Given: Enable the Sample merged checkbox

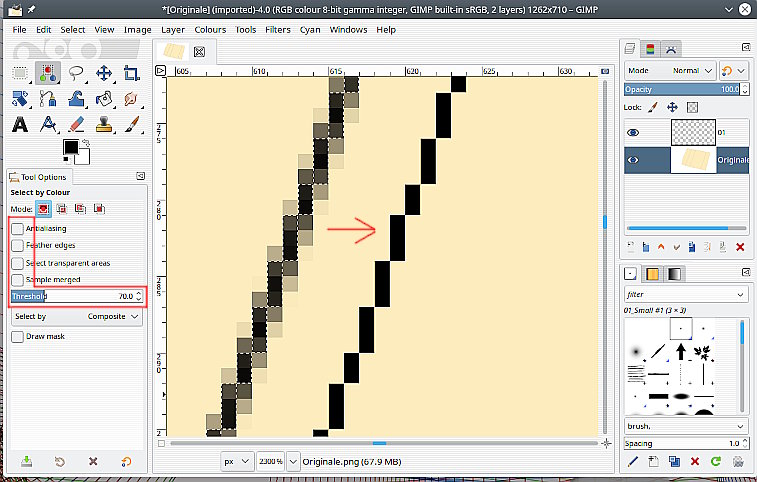Looking at the screenshot, I should [x=17, y=280].
